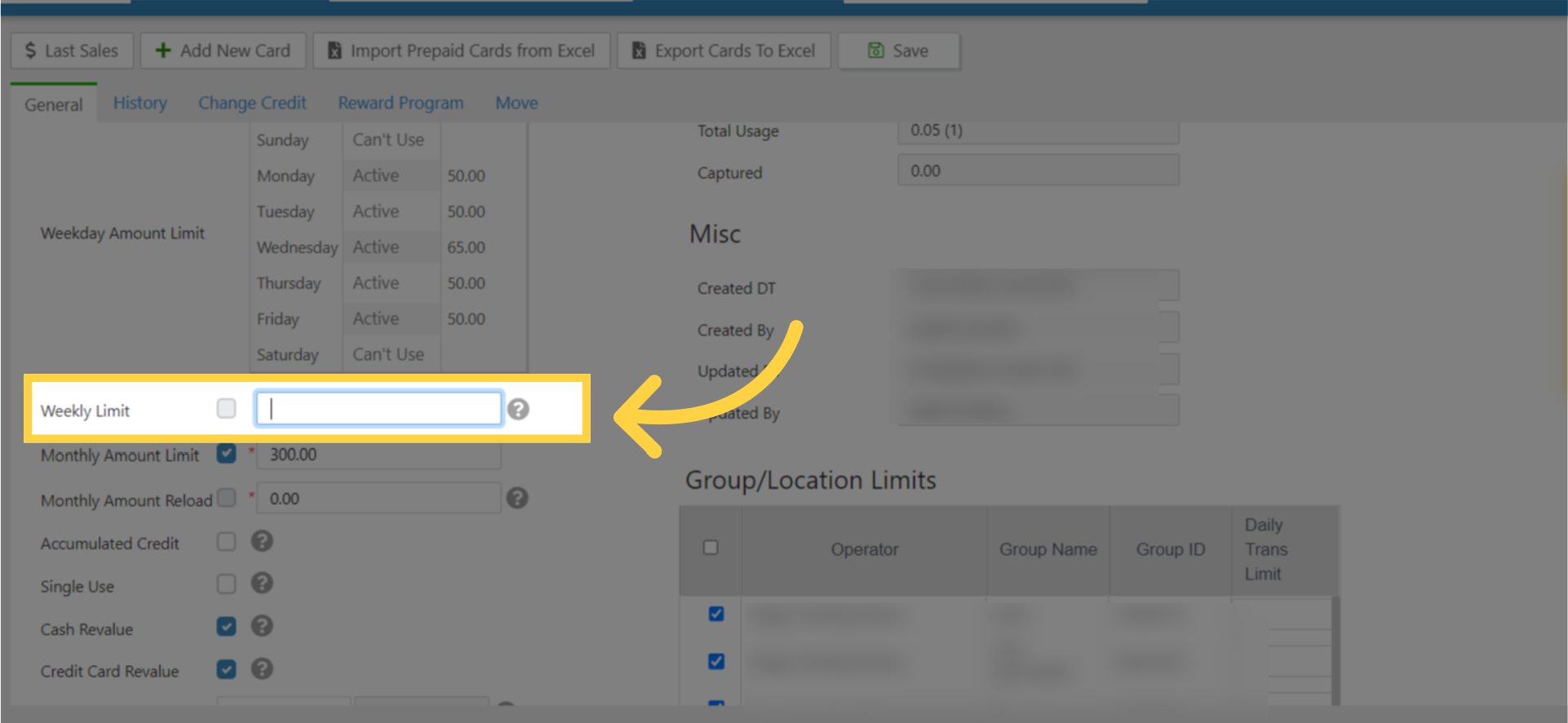Viewport: 1568px width, 723px height.
Task: Open the Single Use help icon
Action: pyautogui.click(x=262, y=583)
